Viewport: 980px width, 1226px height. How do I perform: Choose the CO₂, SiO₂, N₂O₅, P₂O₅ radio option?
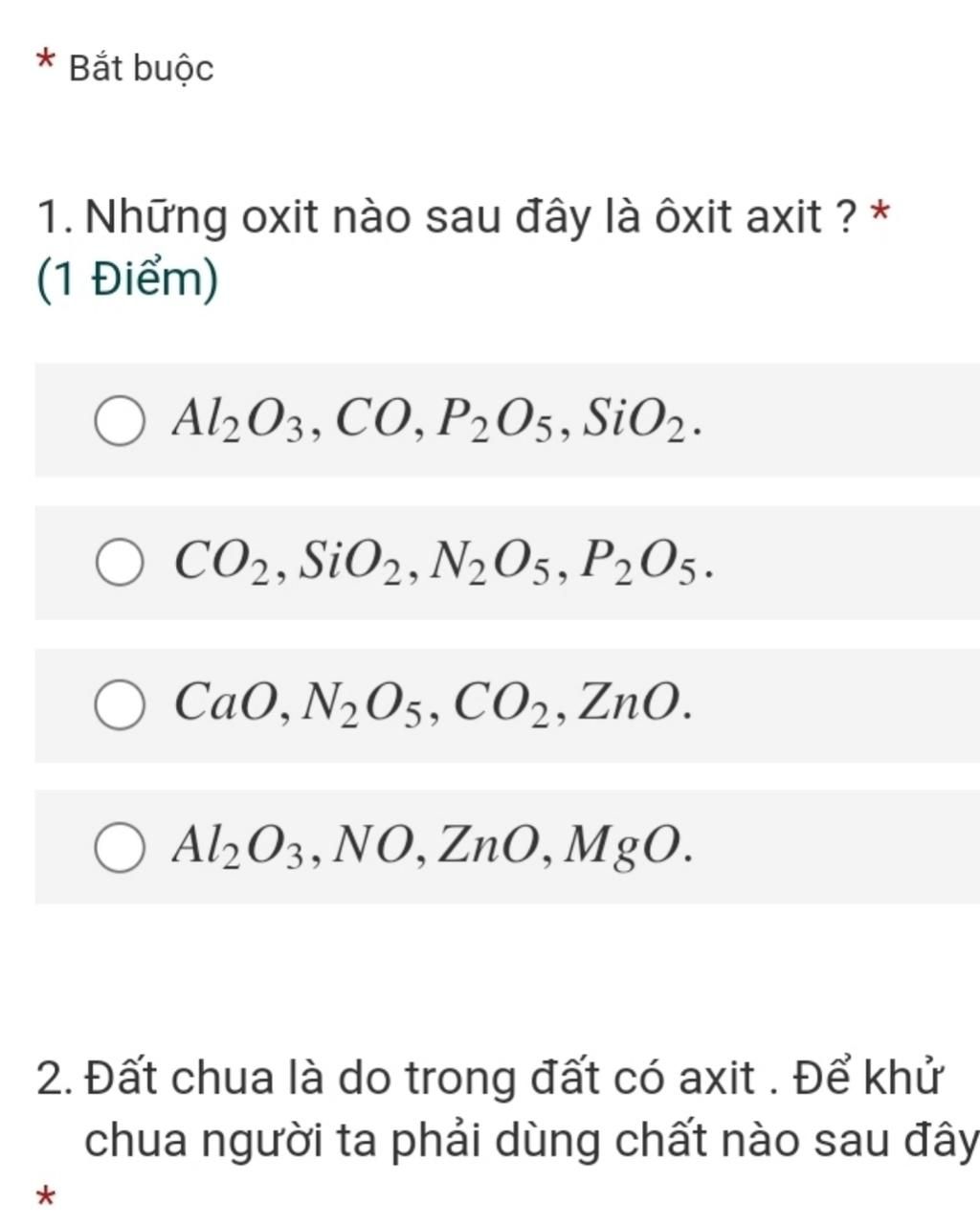[x=120, y=564]
